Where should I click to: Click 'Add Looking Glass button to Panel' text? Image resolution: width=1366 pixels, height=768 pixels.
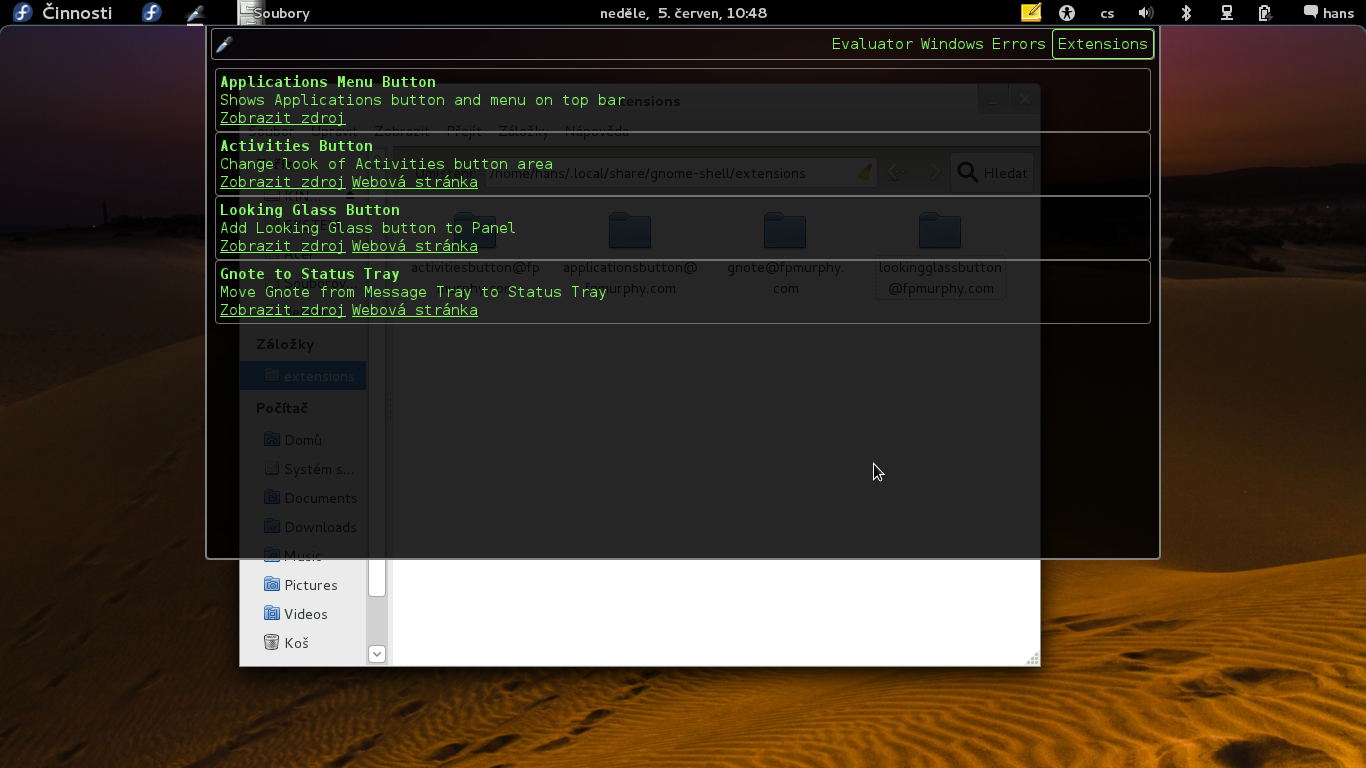[368, 228]
